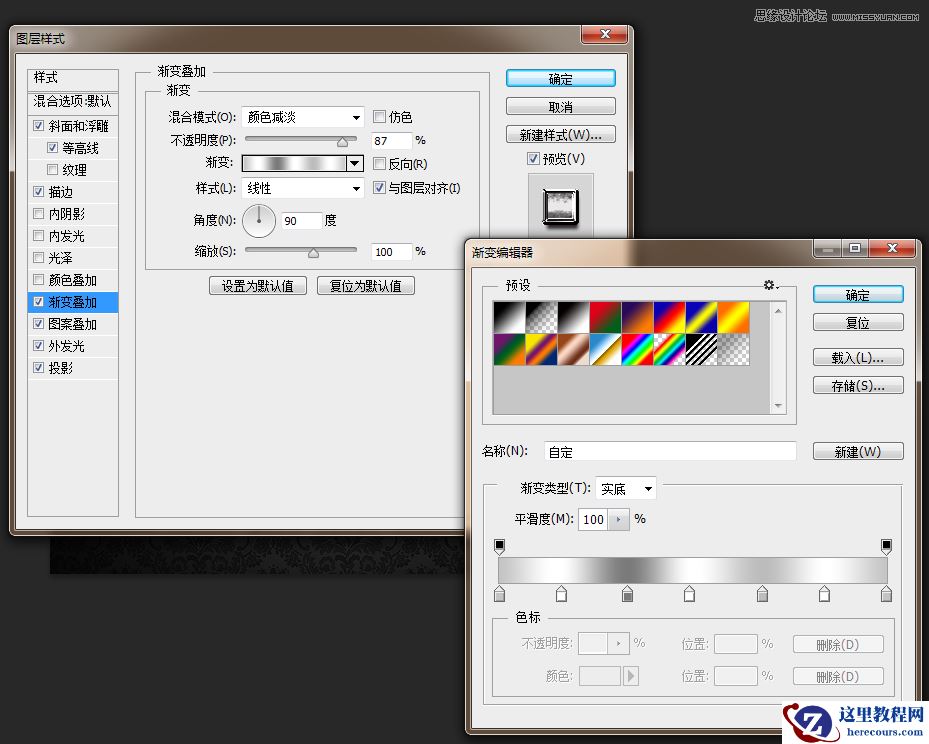Open the gradient presets gear menu
This screenshot has width=929, height=744.
[x=770, y=286]
